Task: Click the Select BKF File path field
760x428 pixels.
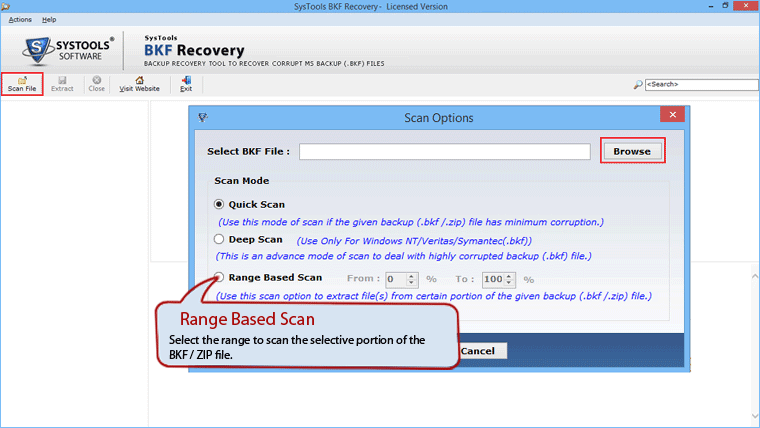Action: pyautogui.click(x=444, y=151)
